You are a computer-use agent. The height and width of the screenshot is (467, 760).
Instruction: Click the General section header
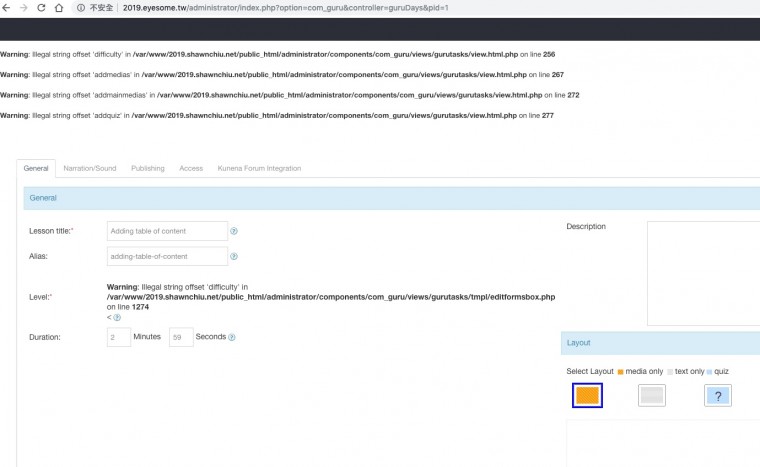click(x=392, y=198)
